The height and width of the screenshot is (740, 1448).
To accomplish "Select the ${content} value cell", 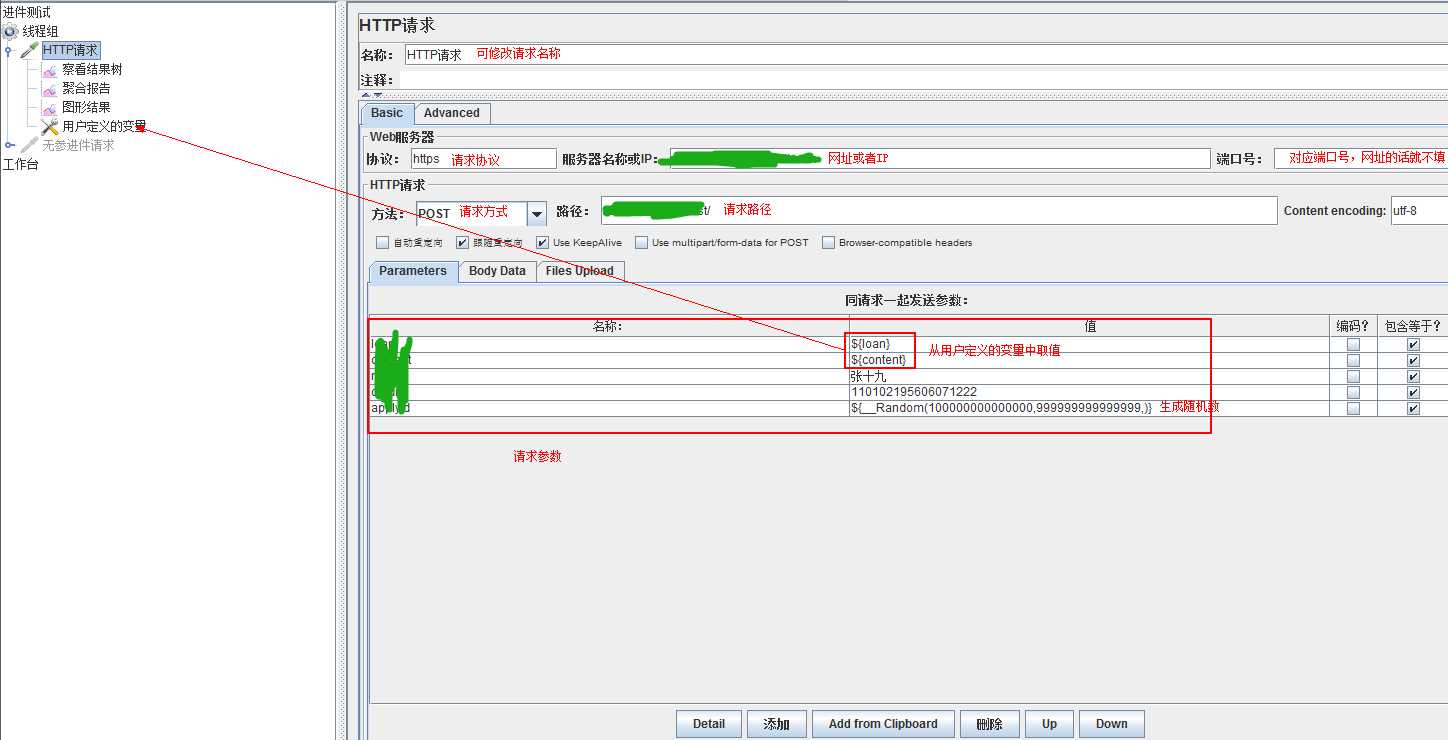I will 1090,360.
